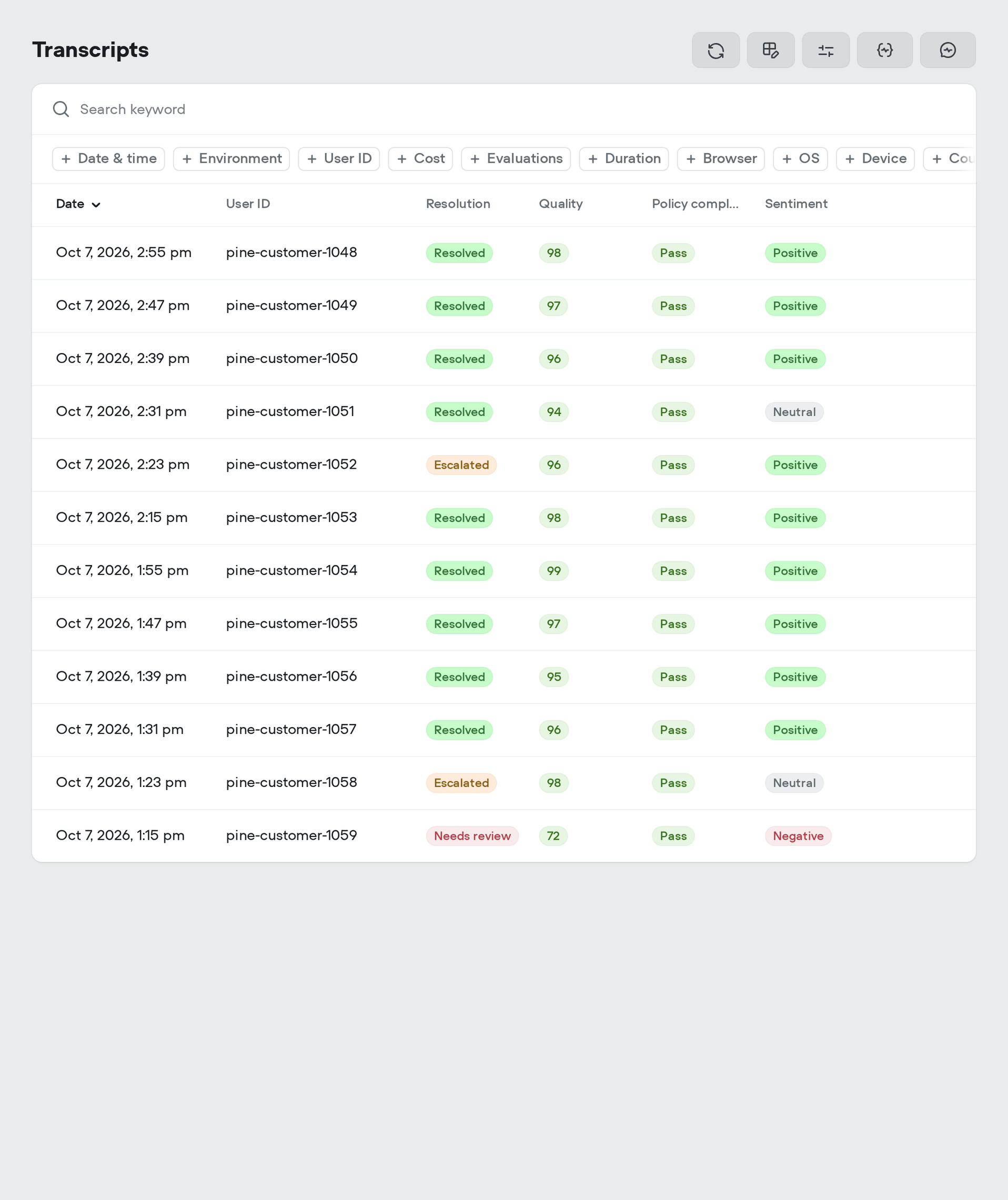
Task: Select user pine-customer-1050
Action: tap(291, 359)
